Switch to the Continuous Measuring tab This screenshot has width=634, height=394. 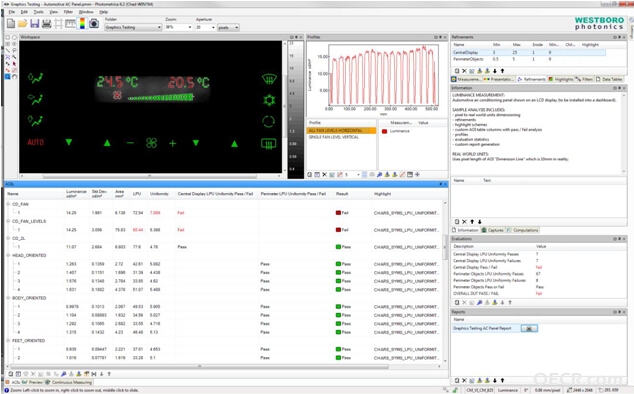[69, 382]
